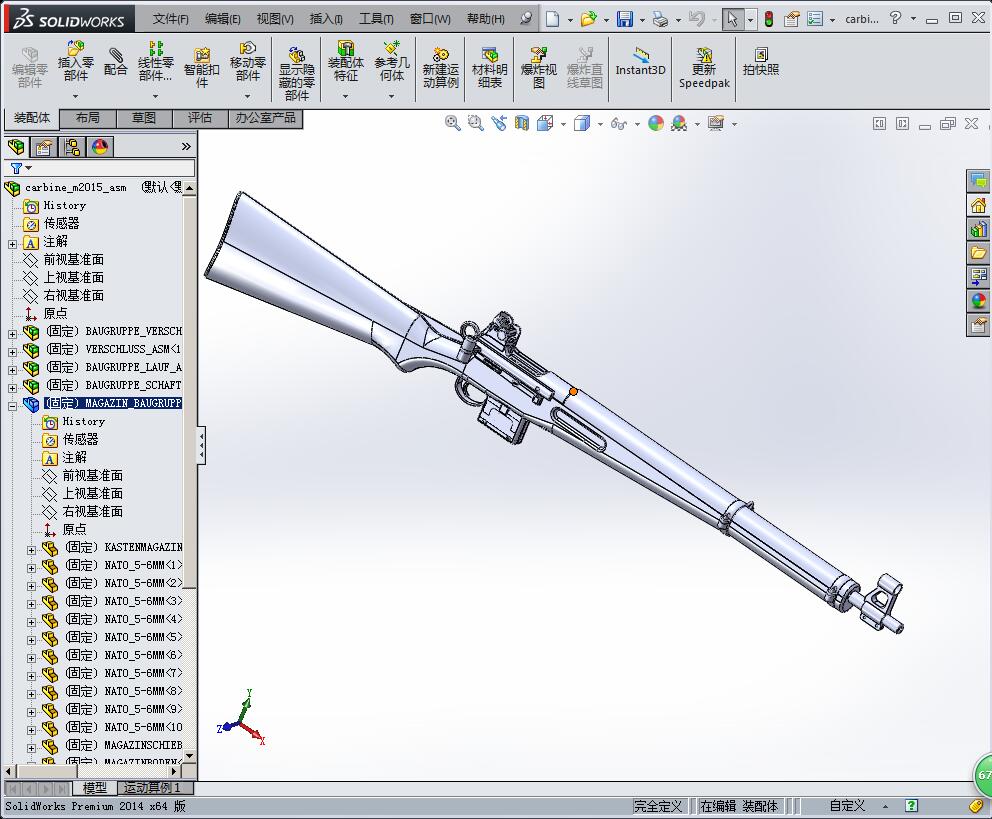This screenshot has height=819, width=992.
Task: Click Save disk icon in title toolbar
Action: pos(625,19)
